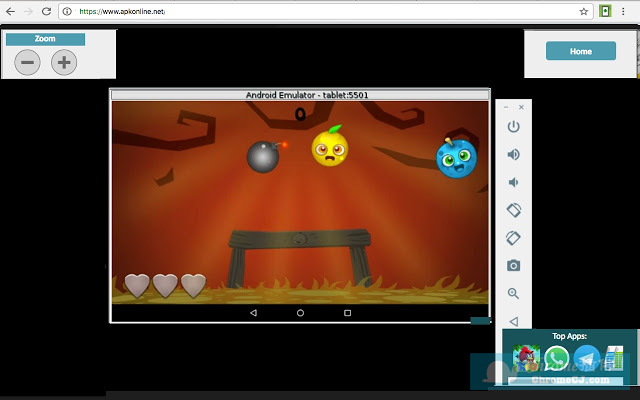640x400 pixels.
Task: Reload the page with the refresh icon
Action: [47, 11]
